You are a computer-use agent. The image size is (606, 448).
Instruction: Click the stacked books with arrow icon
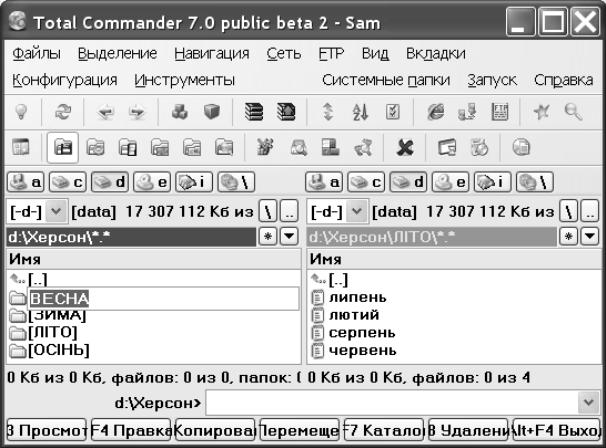pos(286,112)
